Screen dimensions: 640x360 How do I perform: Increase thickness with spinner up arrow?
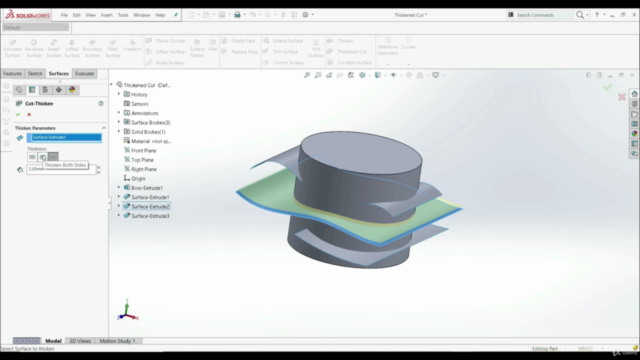pyautogui.click(x=98, y=167)
